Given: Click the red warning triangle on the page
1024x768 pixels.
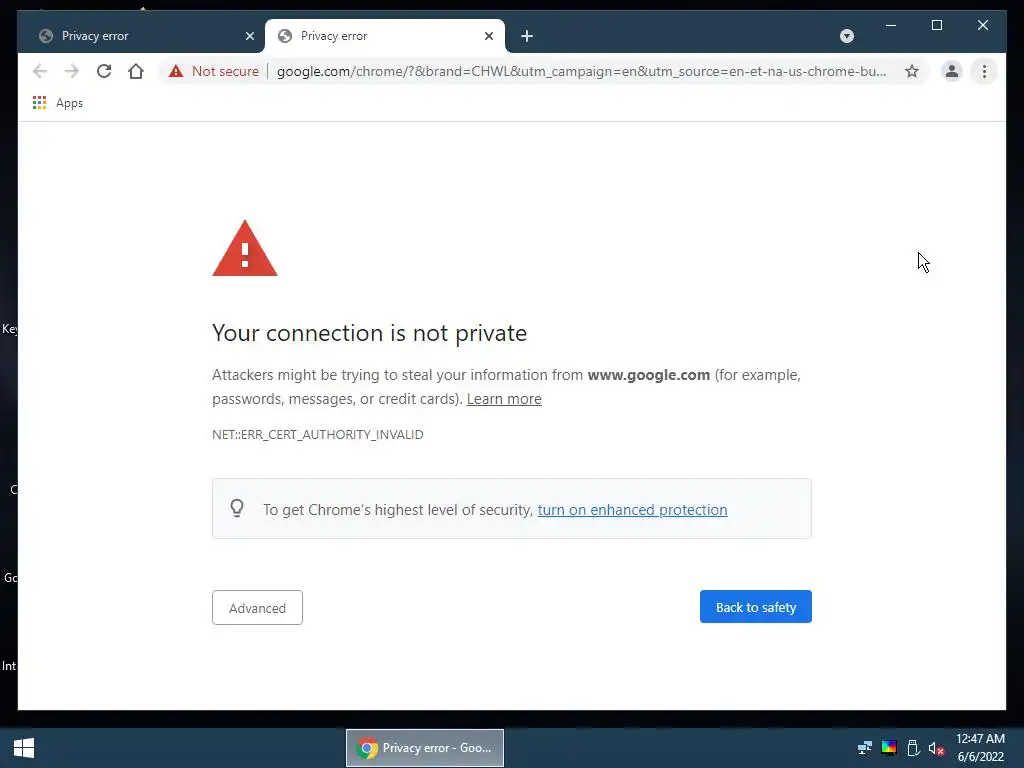Looking at the screenshot, I should [245, 248].
